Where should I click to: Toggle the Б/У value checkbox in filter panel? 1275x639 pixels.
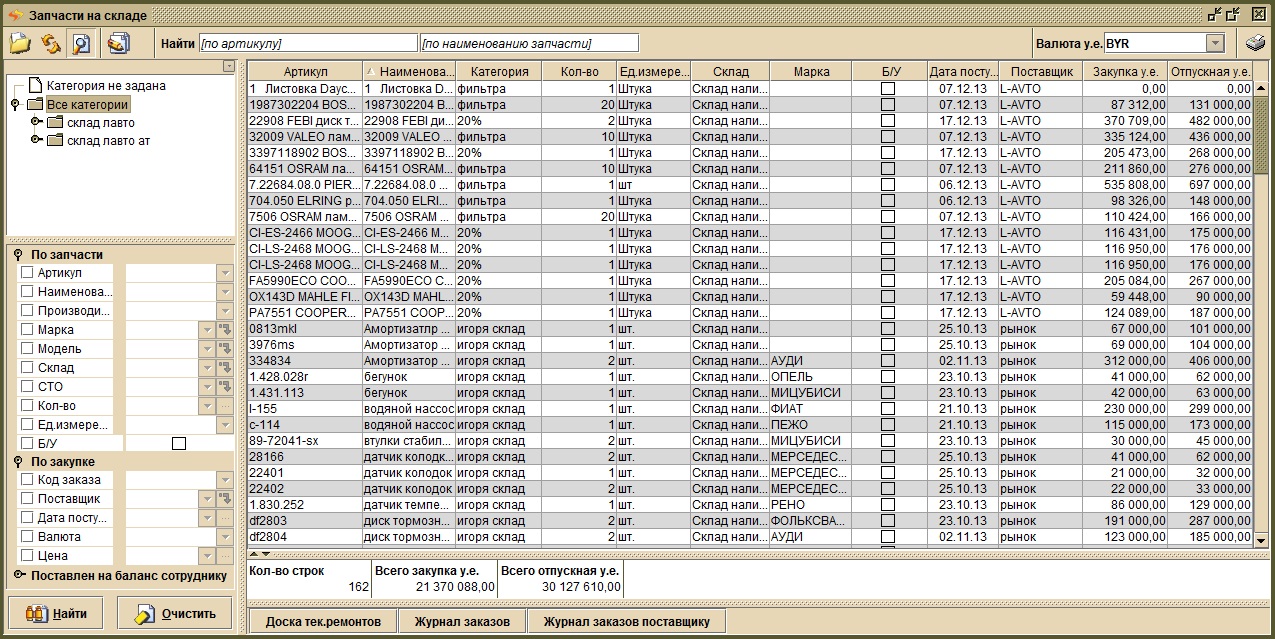pyautogui.click(x=179, y=443)
